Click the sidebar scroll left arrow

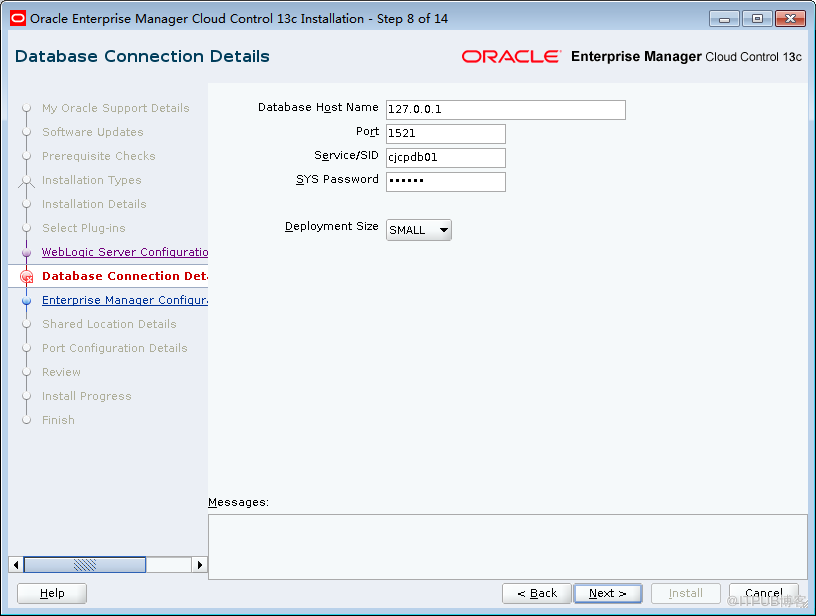(x=16, y=564)
